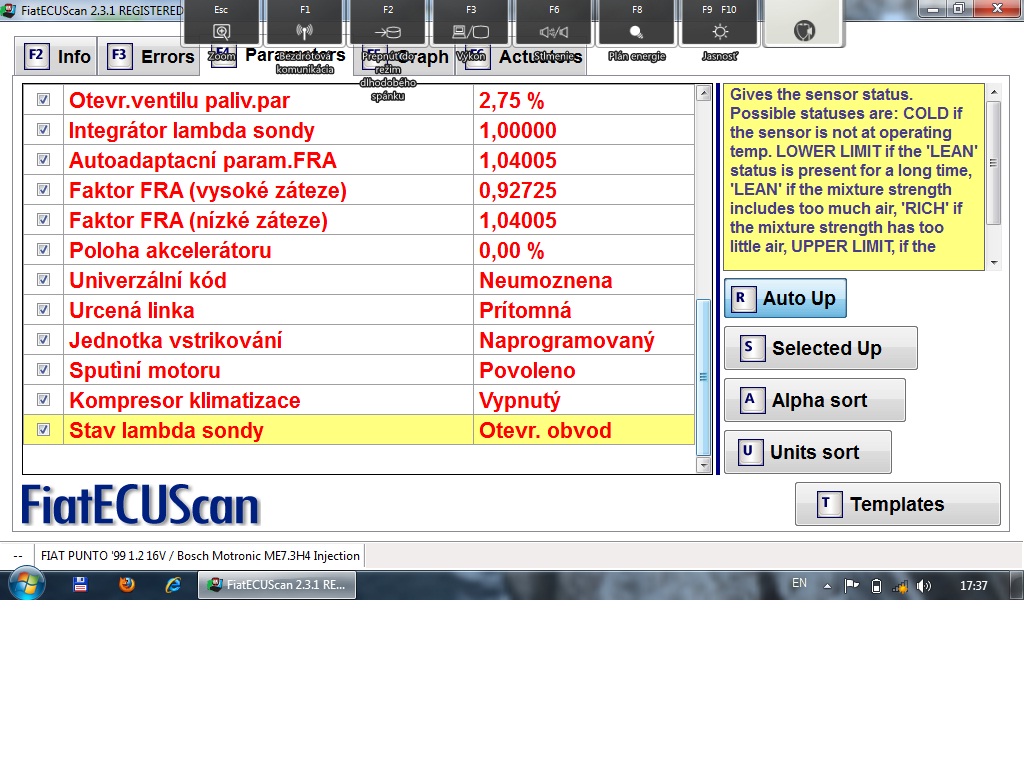Show hidden tray icons arrow
The height and width of the screenshot is (768, 1024).
point(827,586)
